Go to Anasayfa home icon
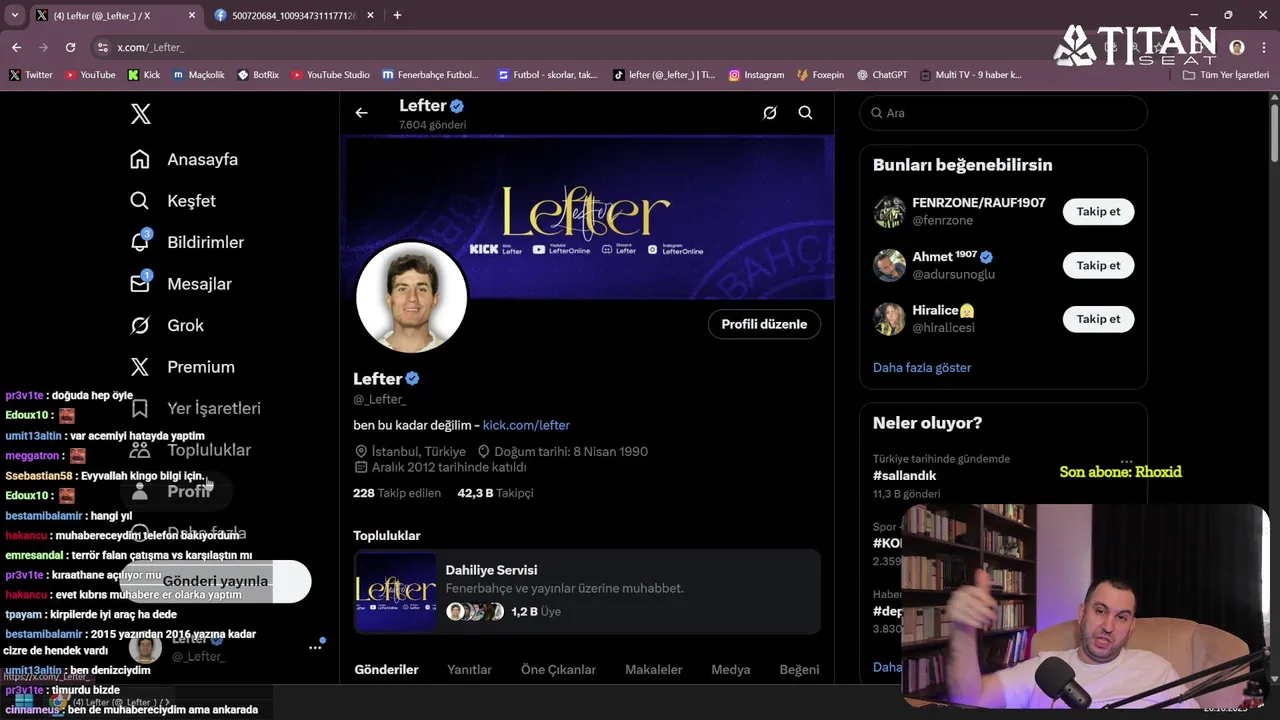The height and width of the screenshot is (720, 1280). (x=140, y=159)
